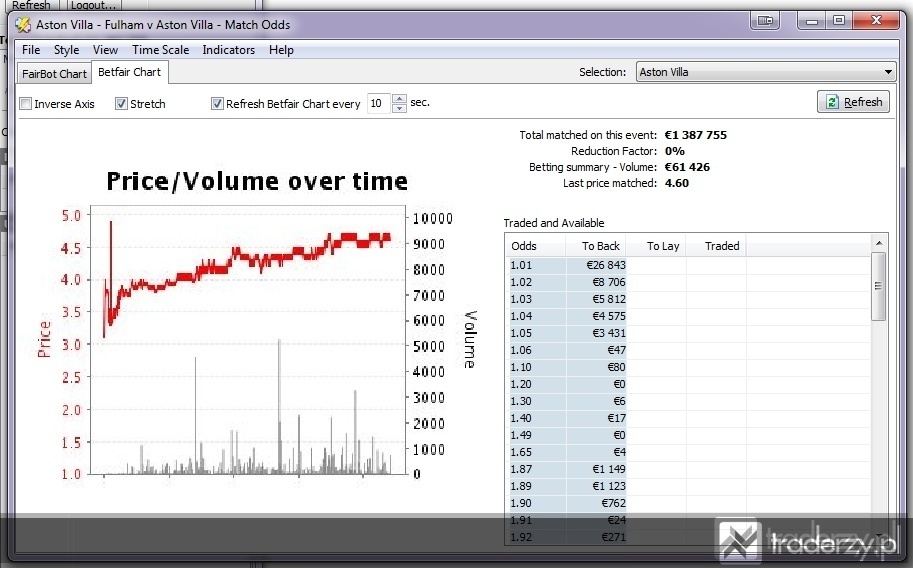Click the scrollbar up arrow in odds table
913x568 pixels.
[x=879, y=243]
